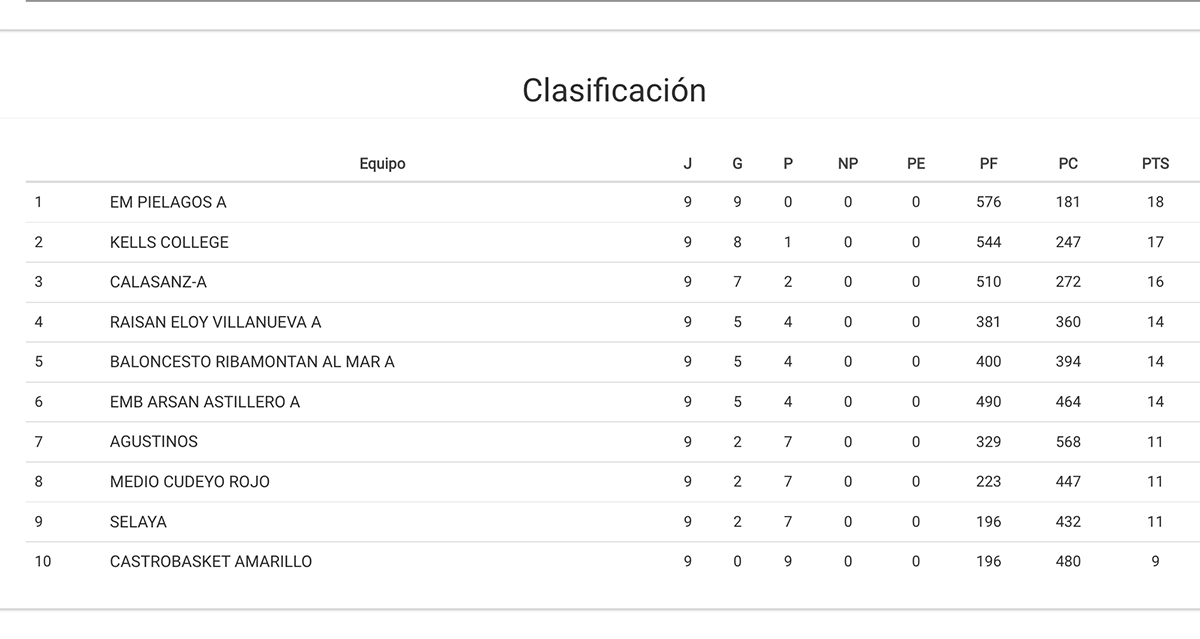
Task: Open the AGUSTINOS team entry
Action: pyautogui.click(x=154, y=442)
